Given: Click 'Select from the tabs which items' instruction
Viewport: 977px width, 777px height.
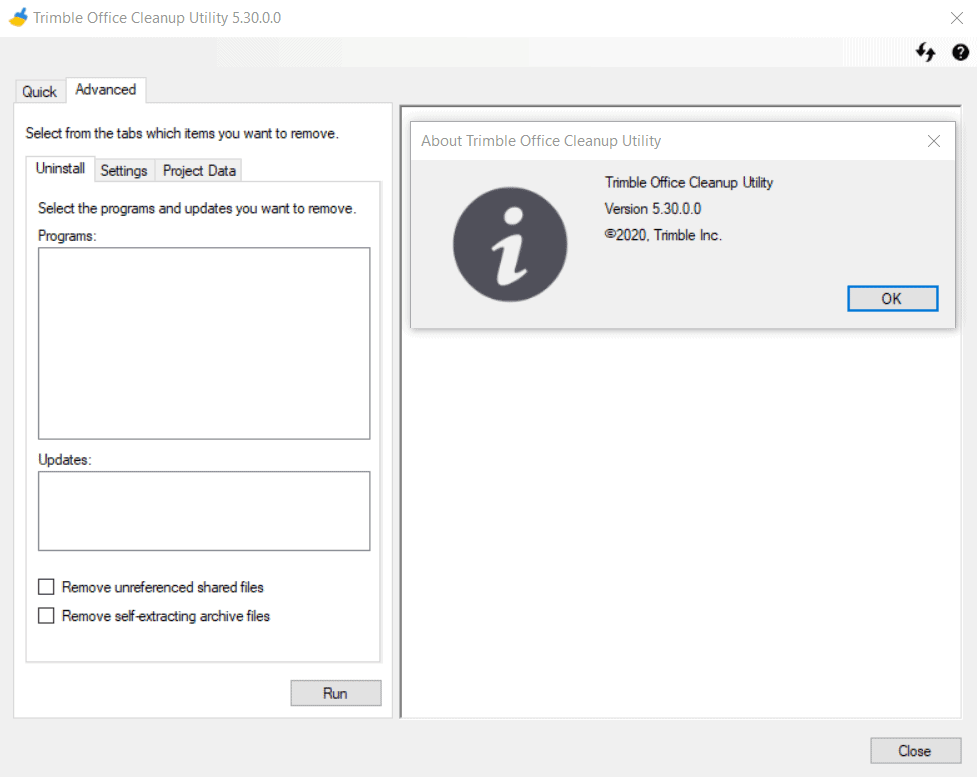Looking at the screenshot, I should point(182,133).
